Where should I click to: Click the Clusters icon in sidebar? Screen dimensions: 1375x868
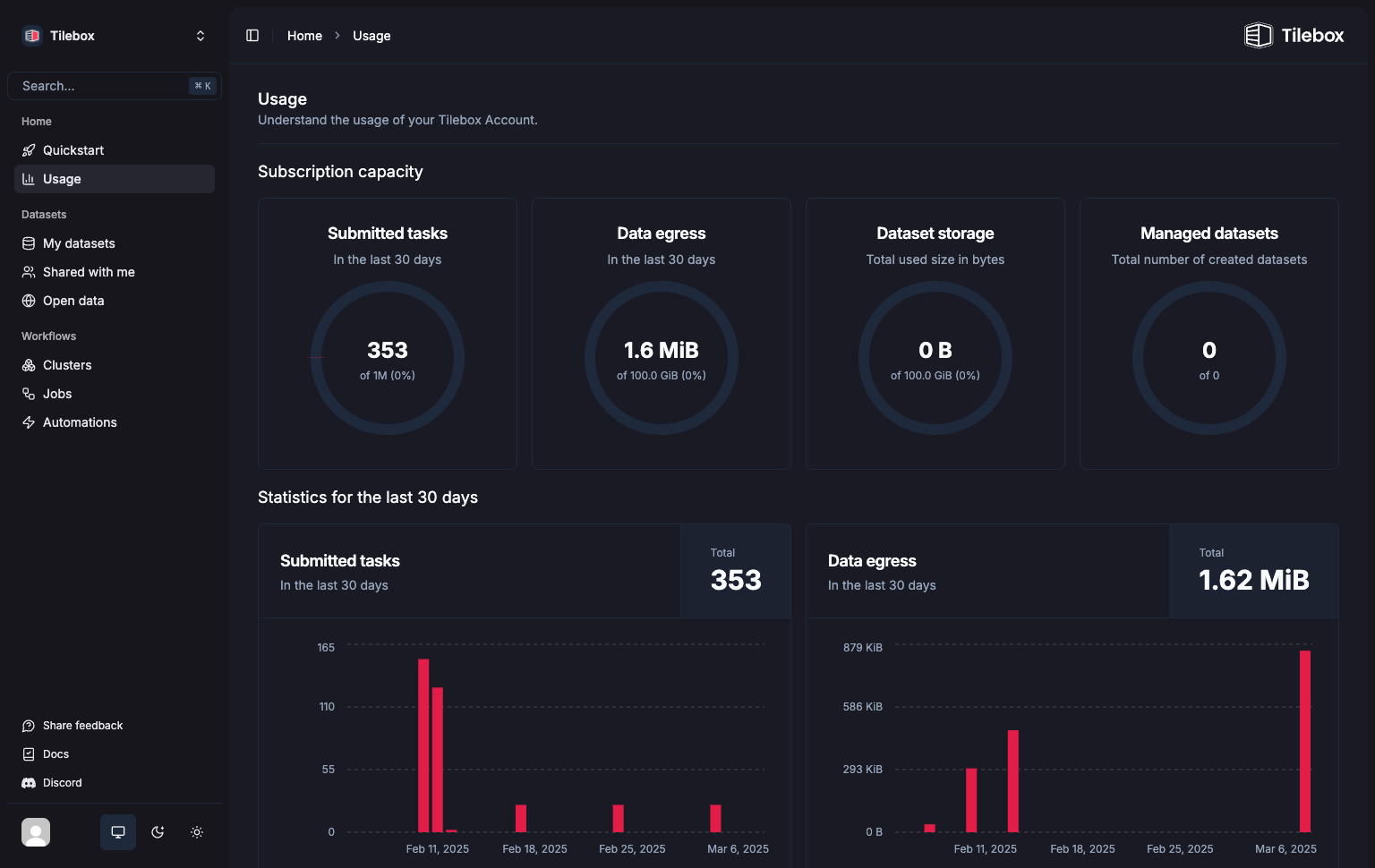click(29, 365)
